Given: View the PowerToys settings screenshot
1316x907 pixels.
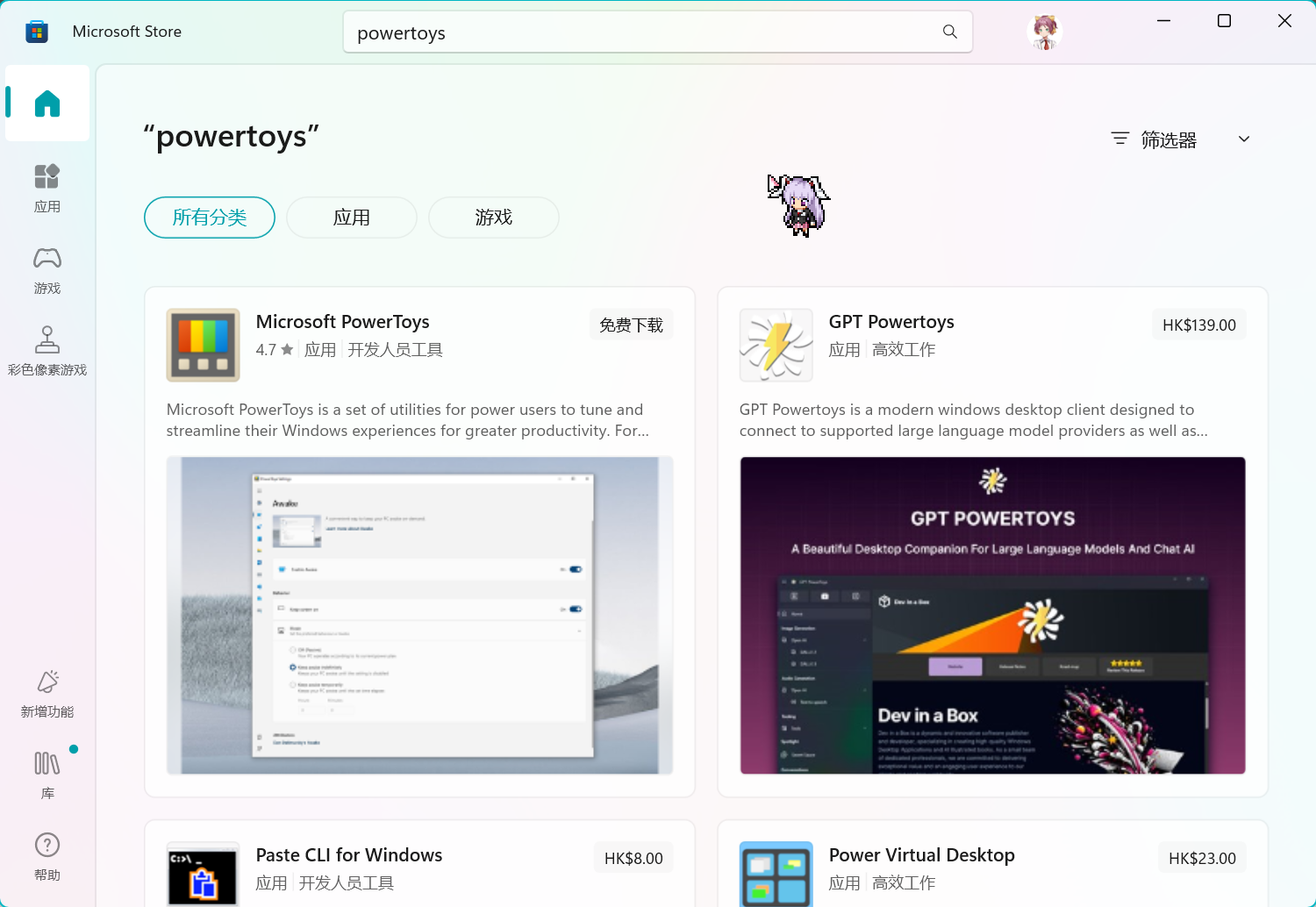Looking at the screenshot, I should coord(418,615).
